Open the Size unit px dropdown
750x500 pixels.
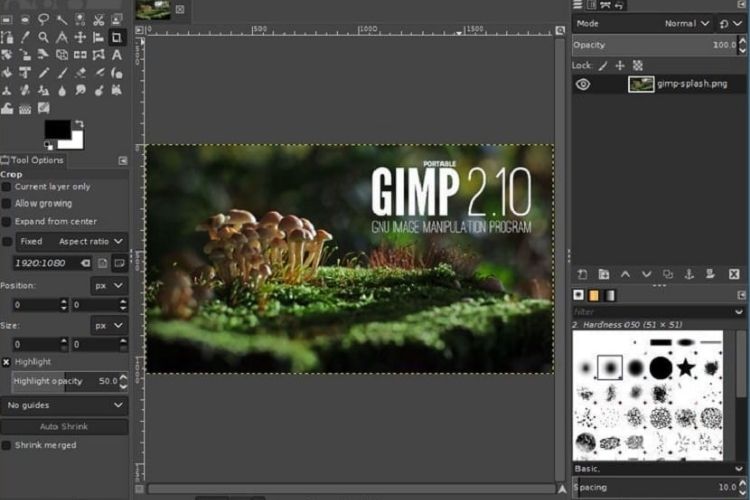coord(109,325)
